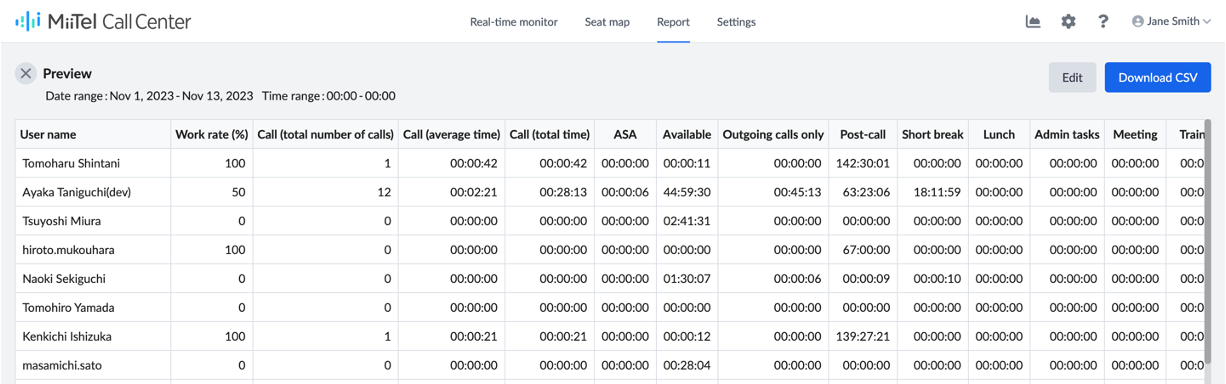Select the Report tab
Screen dimensions: 1226x384
click(673, 22)
